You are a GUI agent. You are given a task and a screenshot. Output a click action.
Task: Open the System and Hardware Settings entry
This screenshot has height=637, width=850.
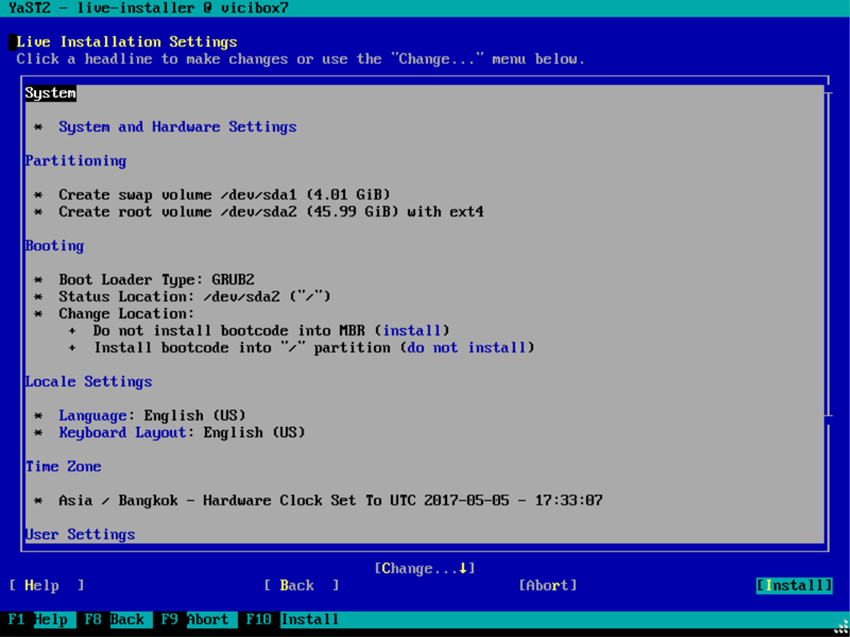pos(177,126)
